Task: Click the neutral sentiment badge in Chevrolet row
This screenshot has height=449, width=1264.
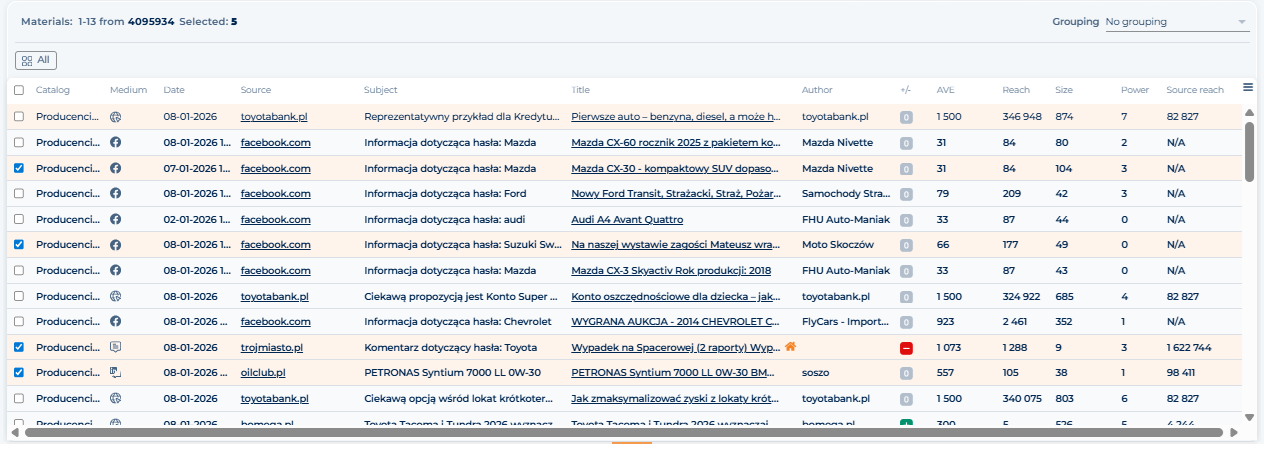Action: [906, 322]
